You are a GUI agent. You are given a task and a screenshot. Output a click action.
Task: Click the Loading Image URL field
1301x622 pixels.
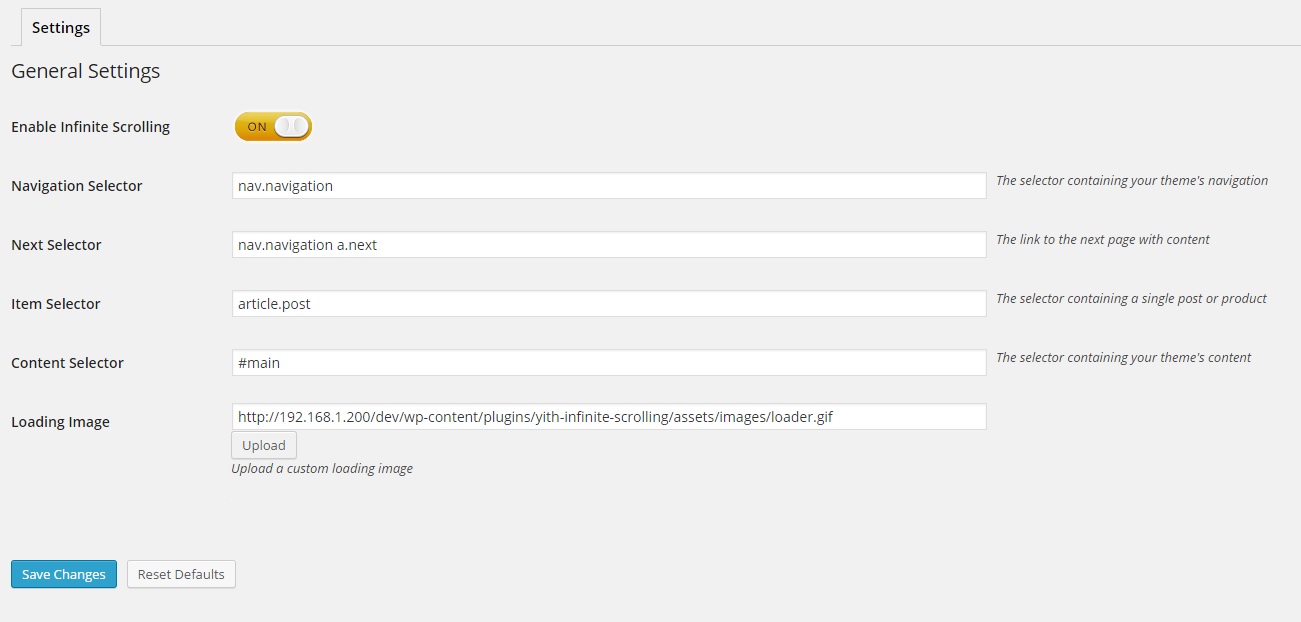coord(608,417)
